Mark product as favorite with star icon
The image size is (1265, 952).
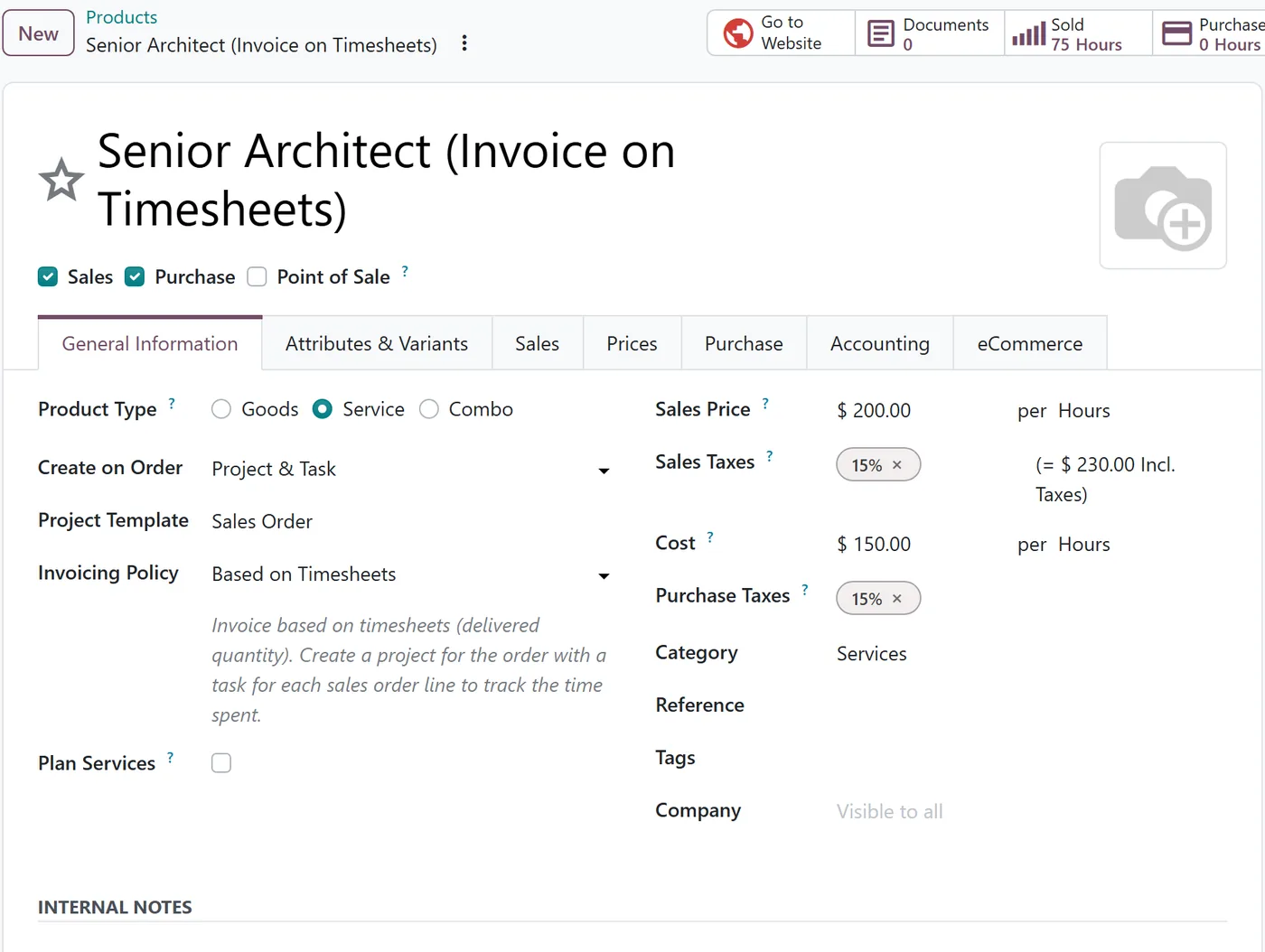[61, 180]
